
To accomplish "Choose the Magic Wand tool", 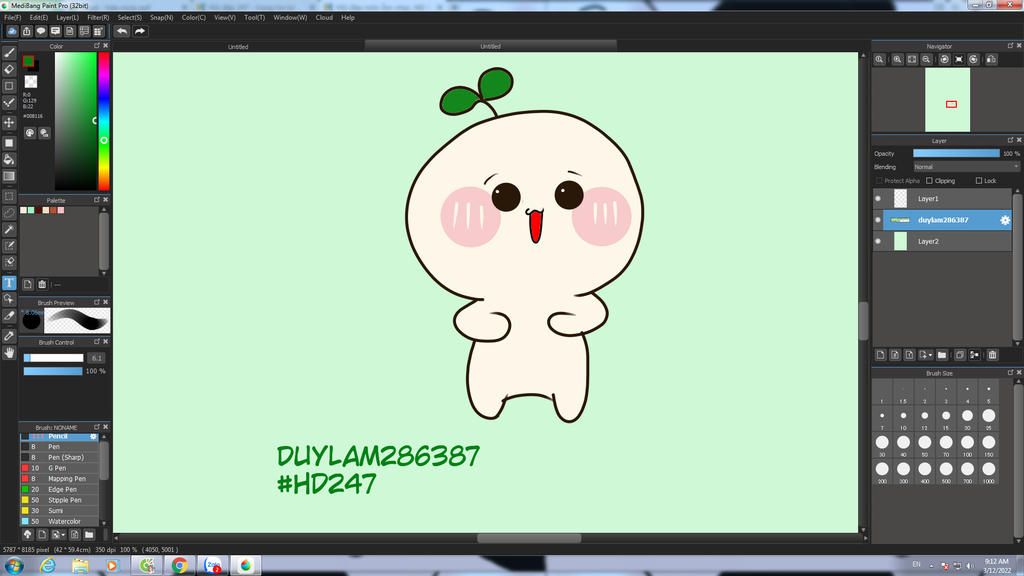I will [9, 229].
